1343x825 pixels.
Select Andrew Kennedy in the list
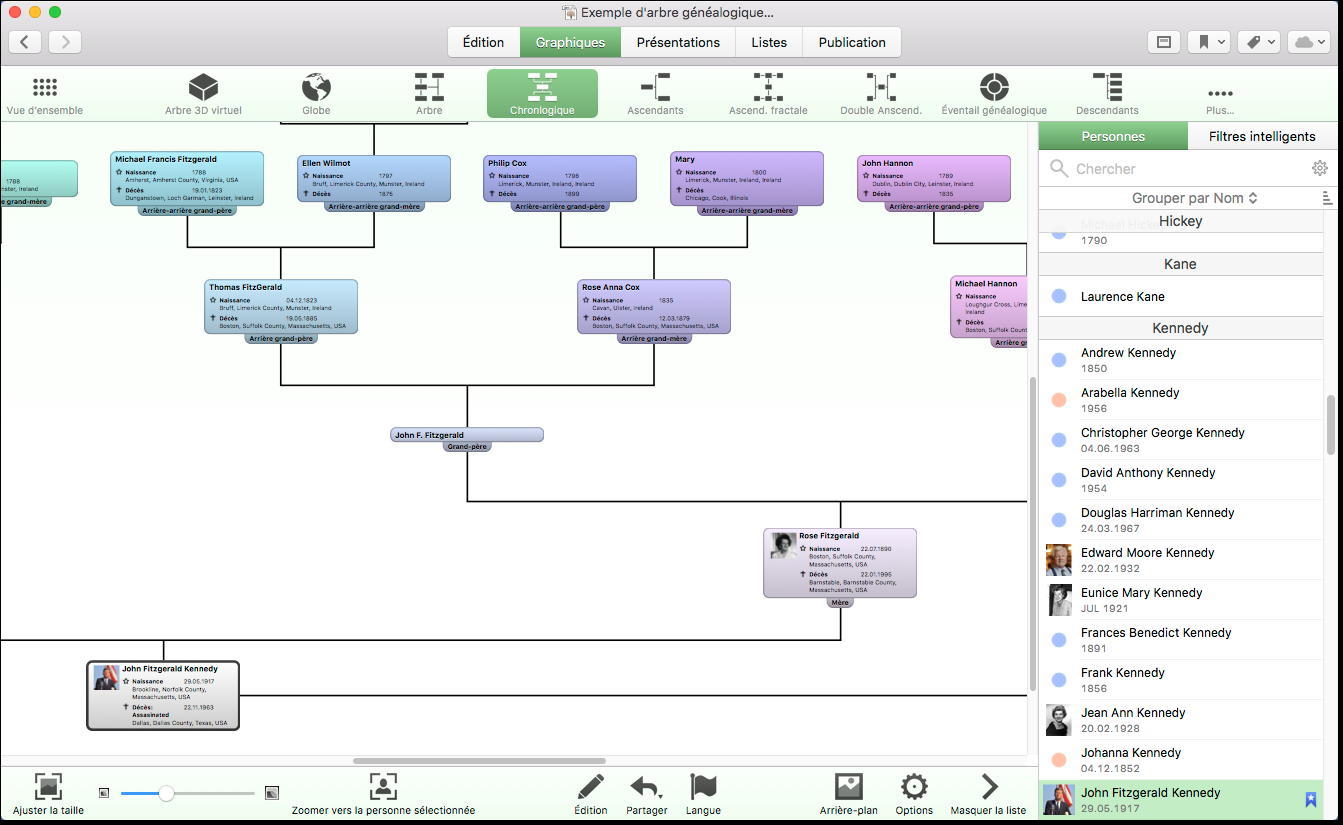pos(1181,360)
